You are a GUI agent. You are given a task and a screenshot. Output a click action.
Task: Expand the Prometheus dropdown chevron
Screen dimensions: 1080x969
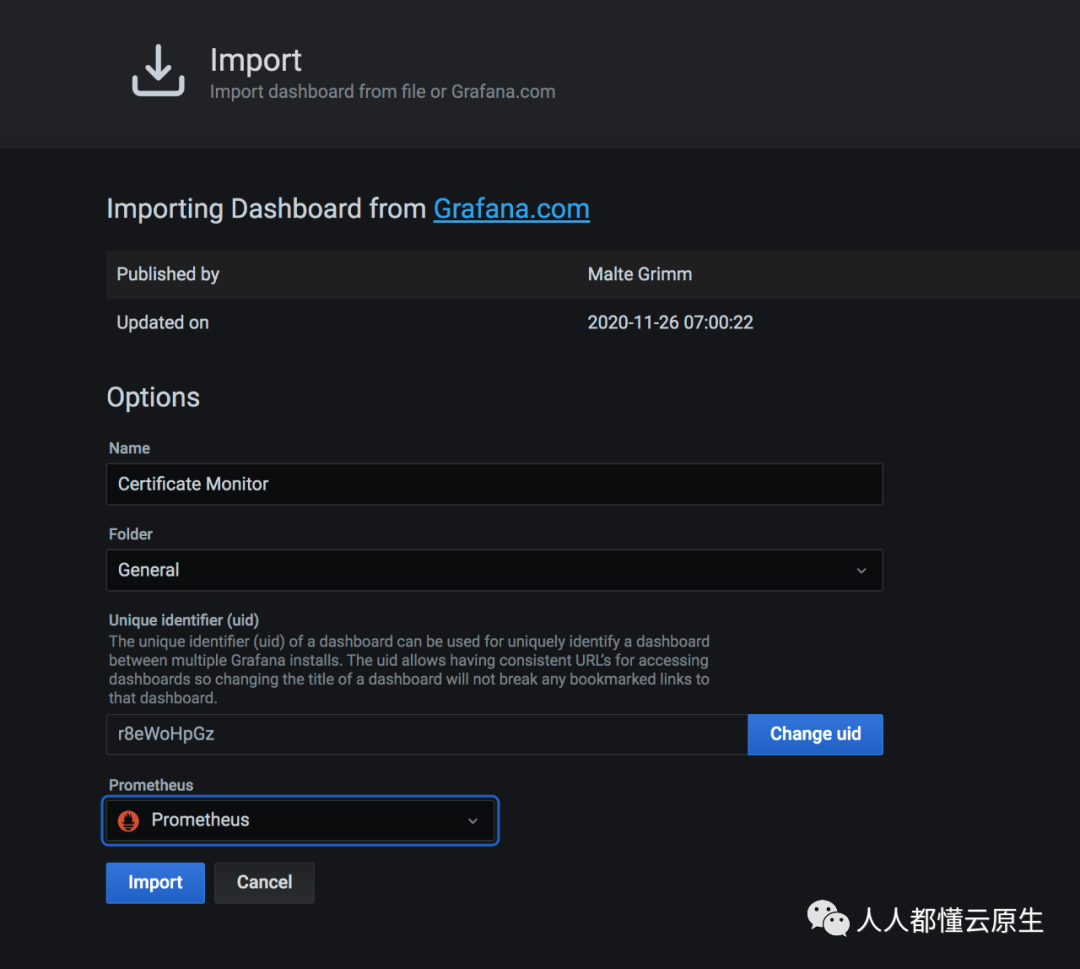[x=472, y=821]
